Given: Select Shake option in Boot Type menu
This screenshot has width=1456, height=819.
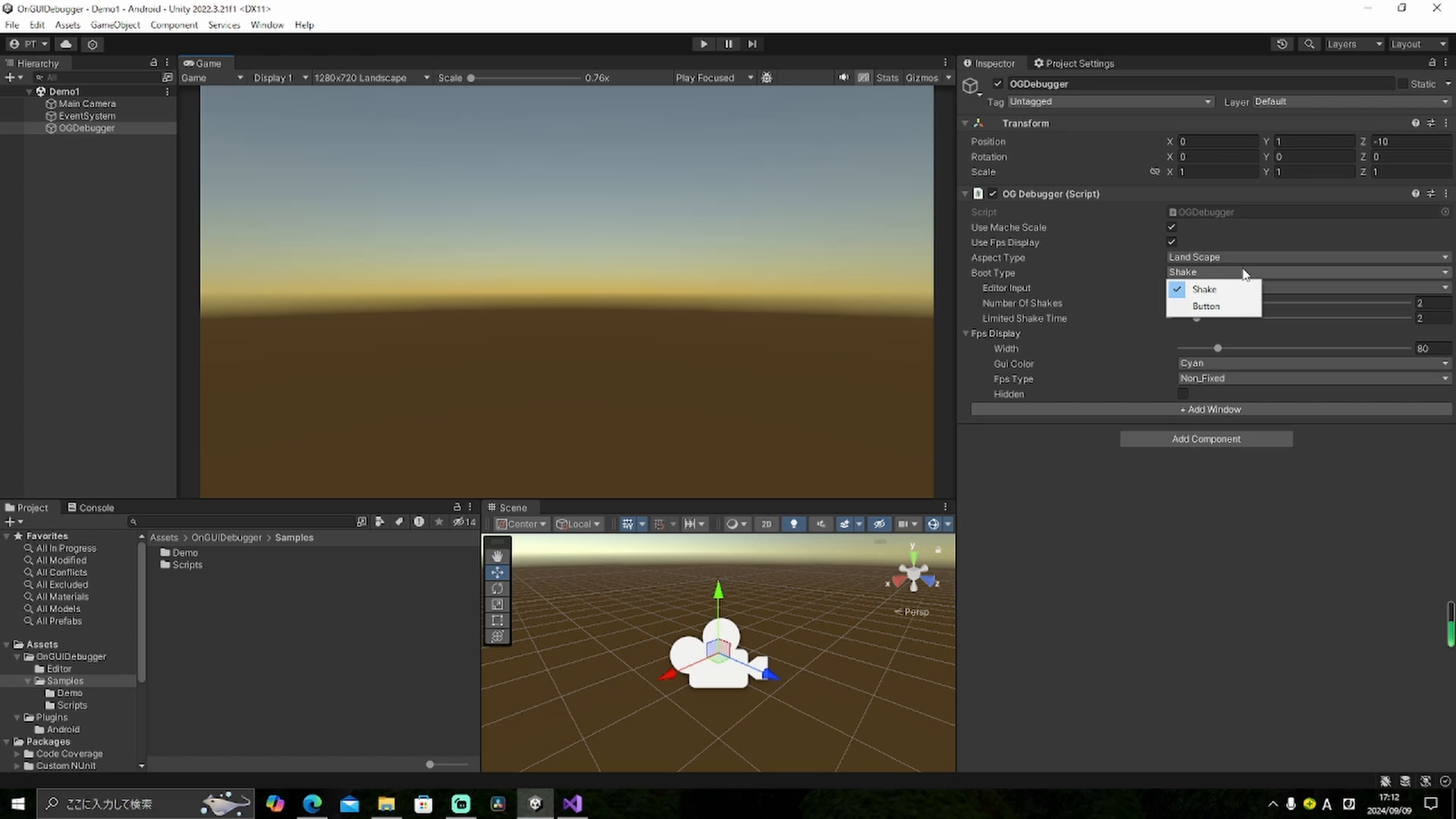Looking at the screenshot, I should [x=1213, y=289].
